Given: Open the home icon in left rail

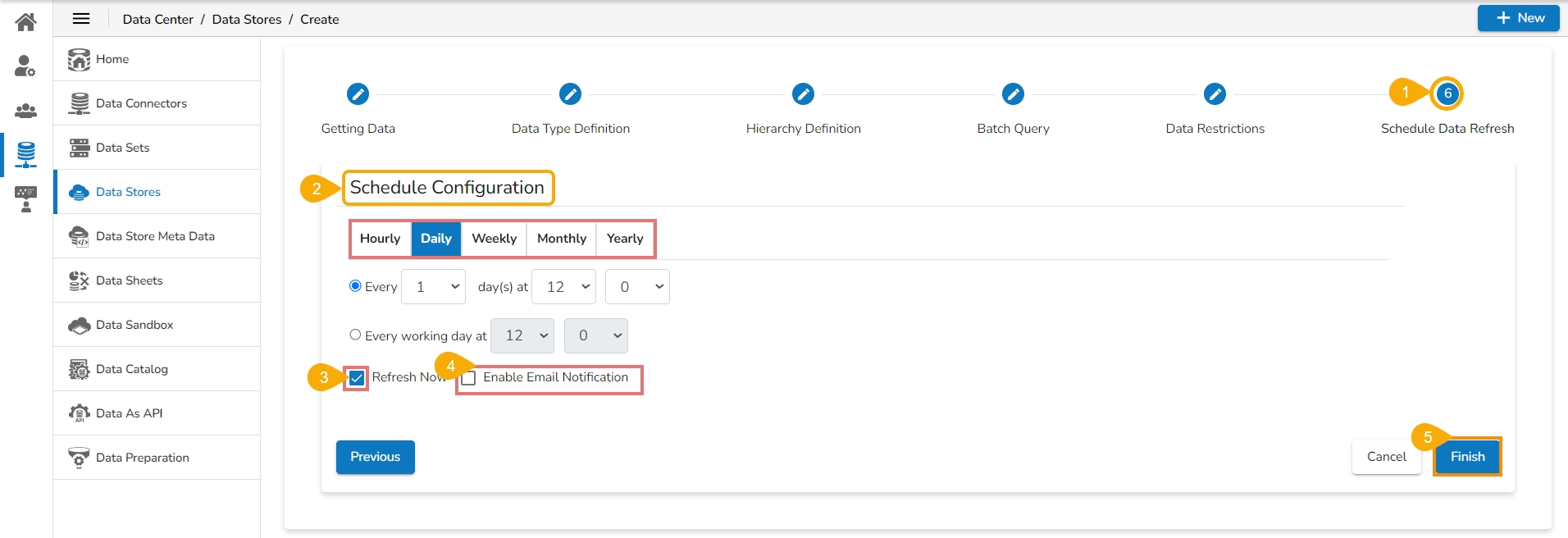Looking at the screenshot, I should pos(26,21).
